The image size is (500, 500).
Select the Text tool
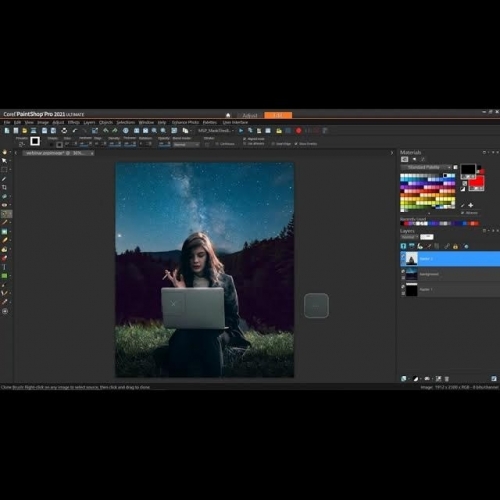coord(4,267)
